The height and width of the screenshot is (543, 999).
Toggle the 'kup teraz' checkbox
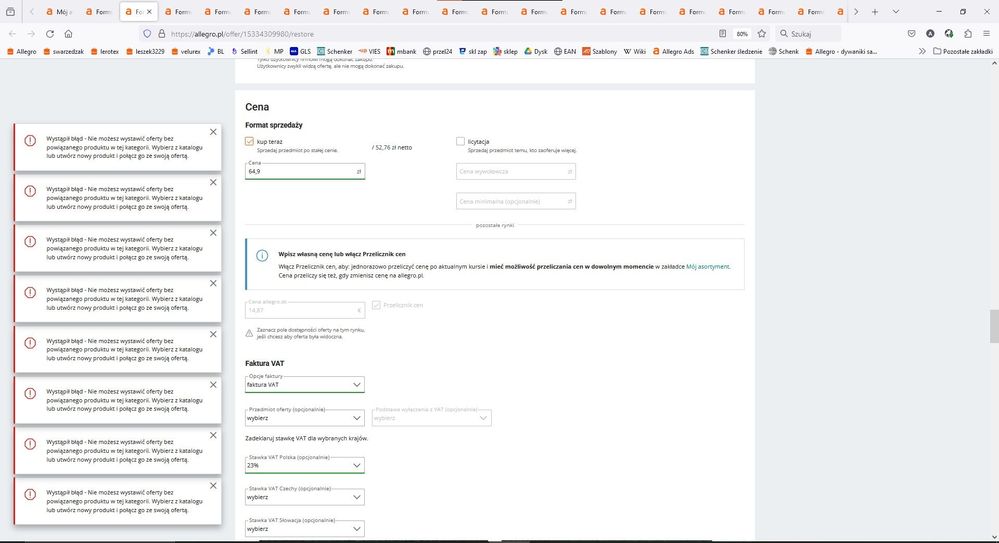(250, 142)
